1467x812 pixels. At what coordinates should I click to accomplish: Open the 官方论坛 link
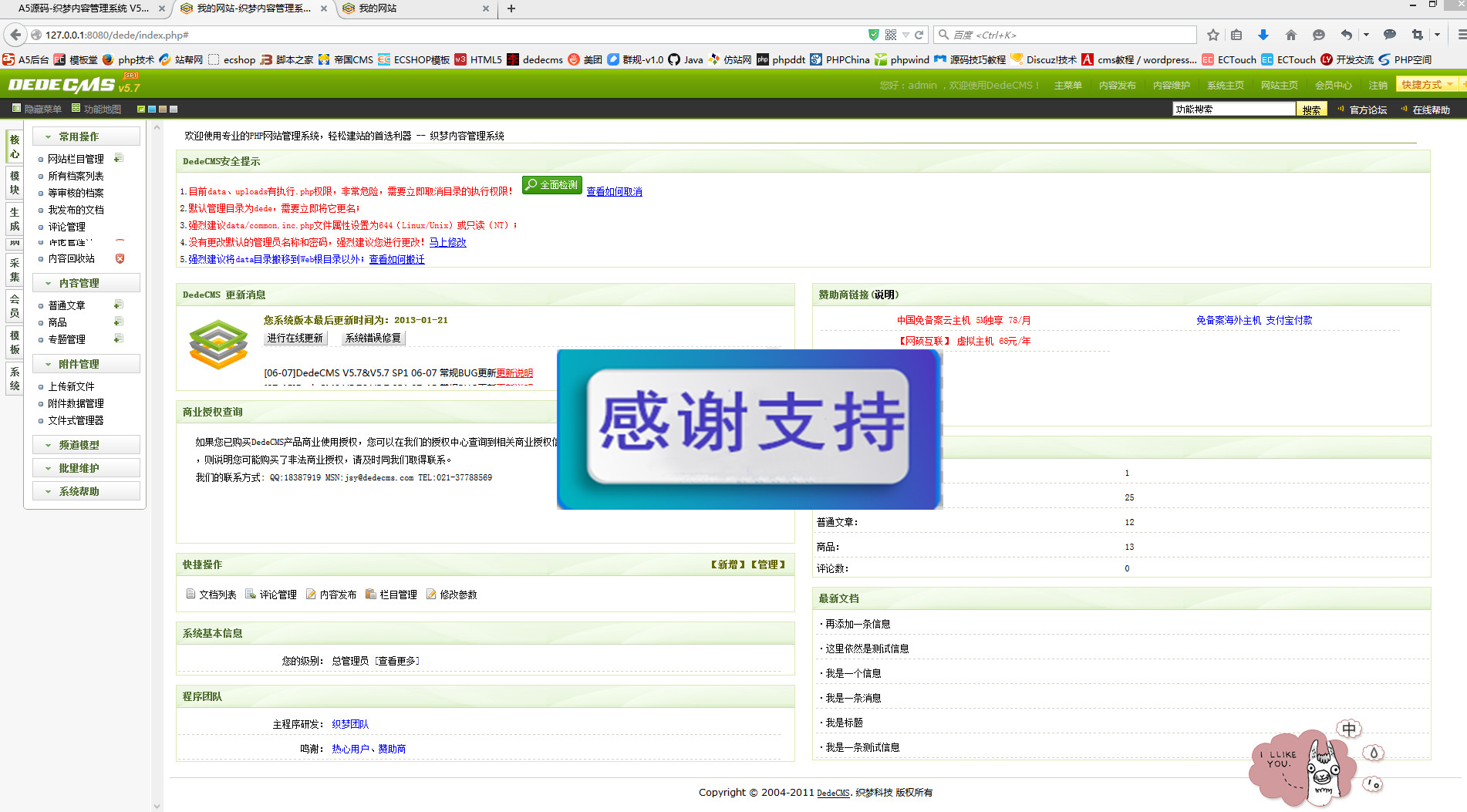click(x=1368, y=110)
